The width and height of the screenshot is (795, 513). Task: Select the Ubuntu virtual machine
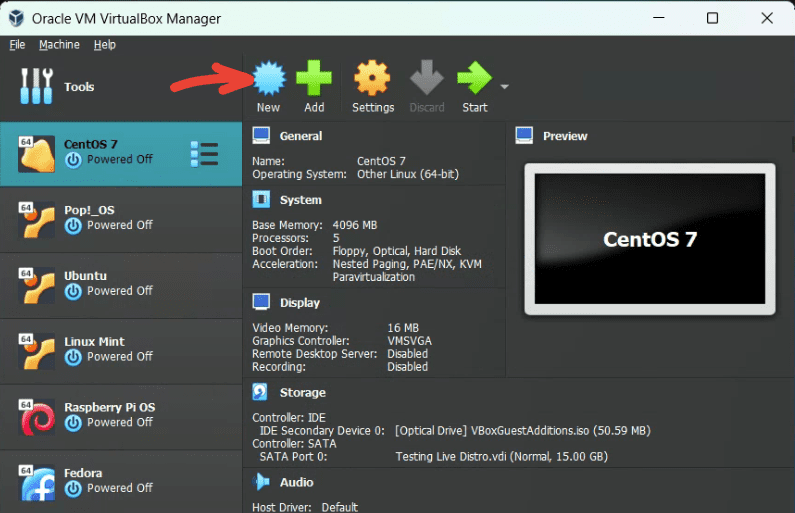pyautogui.click(x=121, y=286)
